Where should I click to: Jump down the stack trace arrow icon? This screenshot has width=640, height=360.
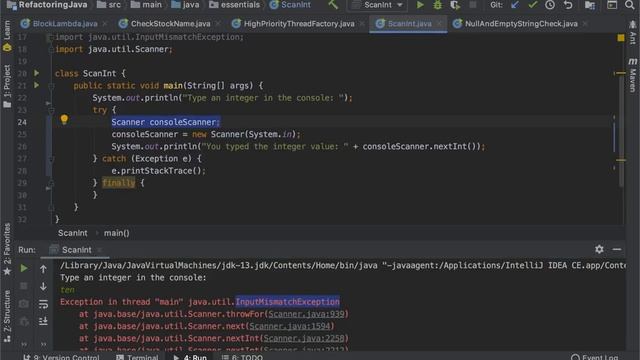point(43,287)
